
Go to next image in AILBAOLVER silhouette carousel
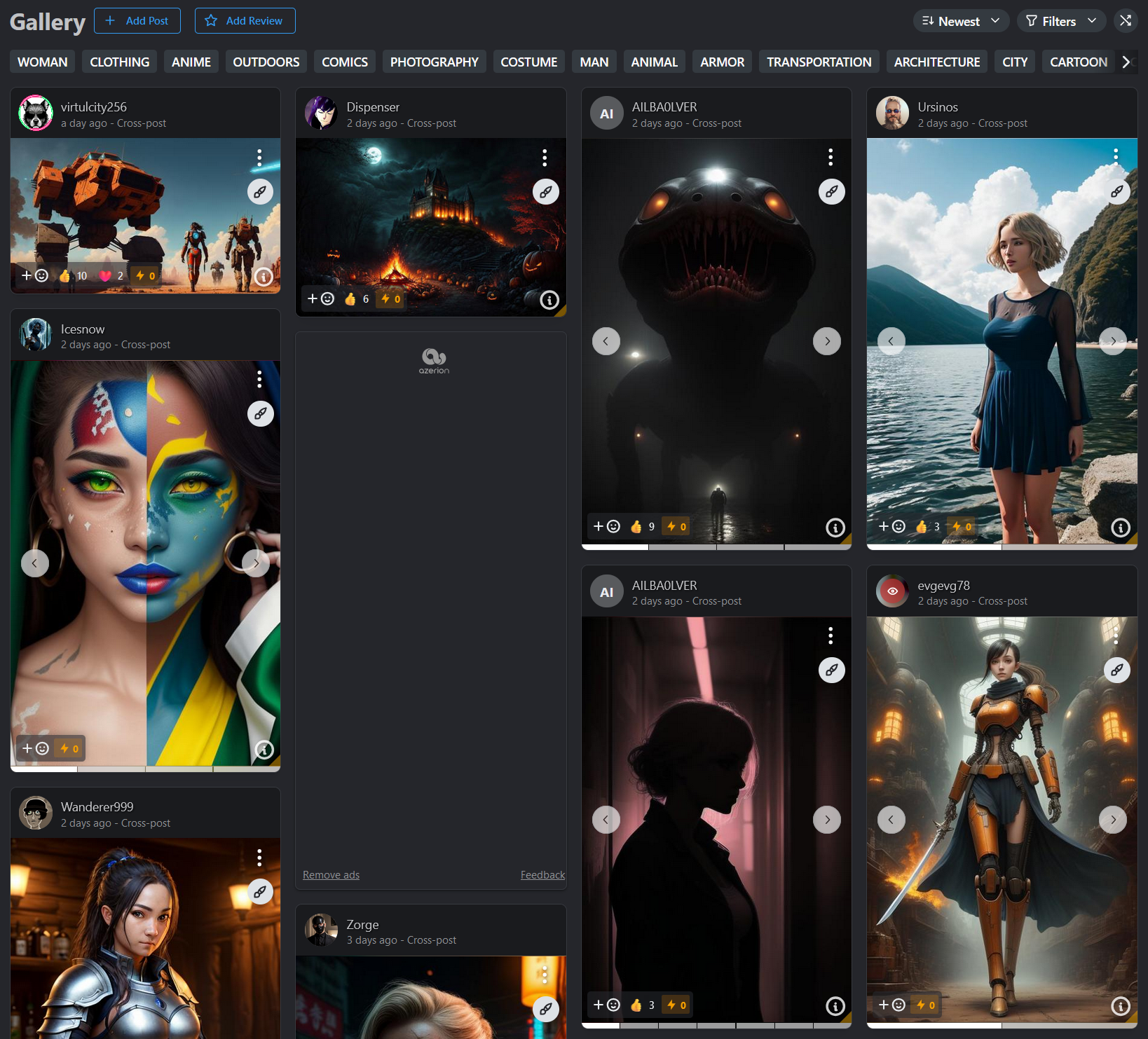coord(827,820)
